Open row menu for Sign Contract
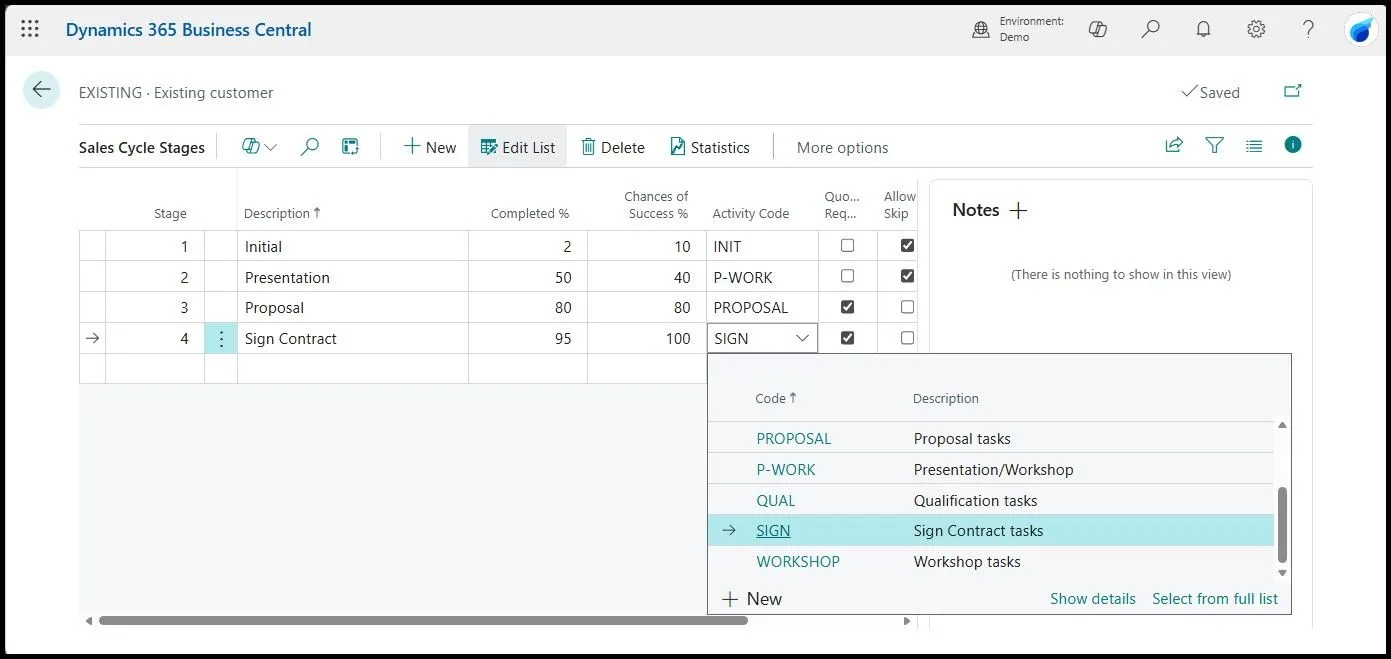The image size is (1391, 659). coord(221,338)
